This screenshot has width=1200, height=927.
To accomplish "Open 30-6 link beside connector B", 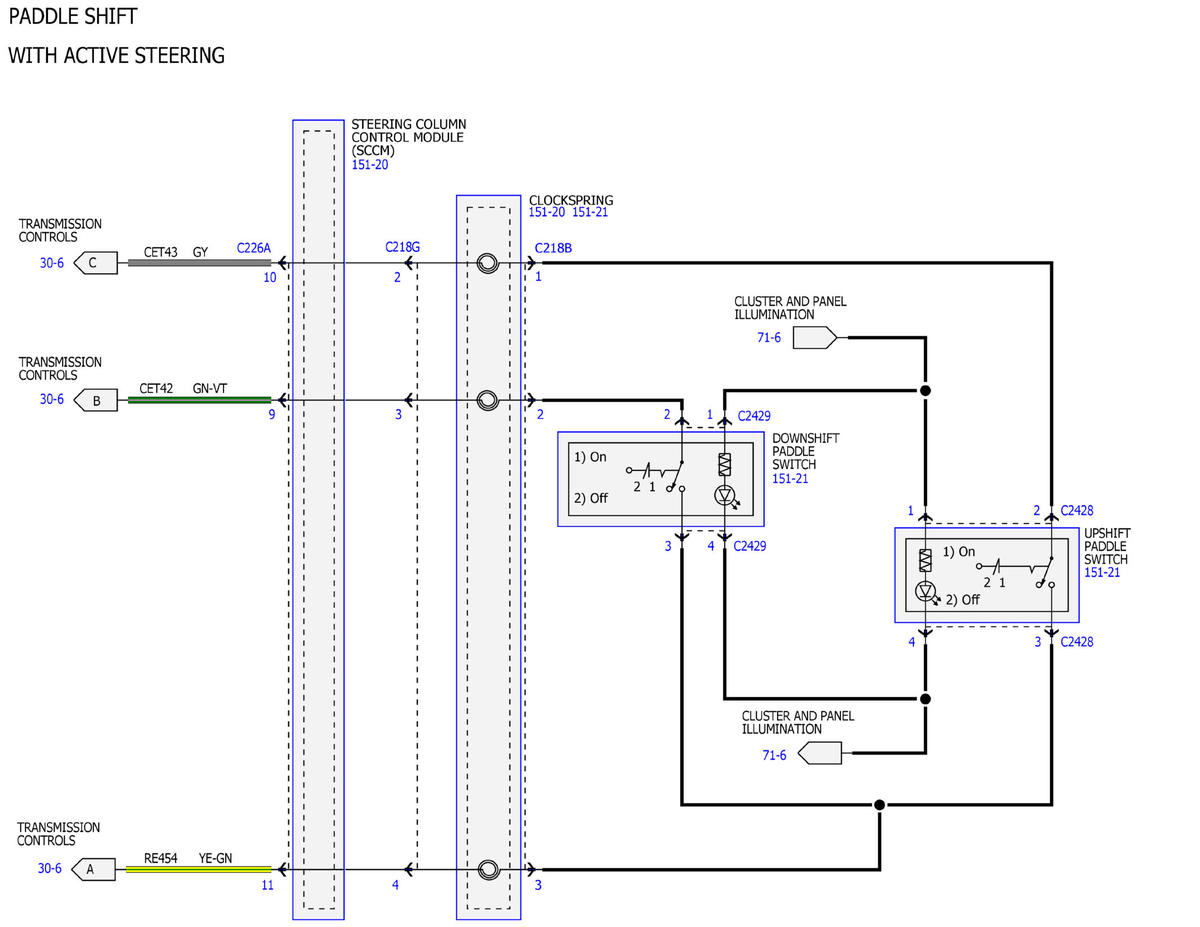I will 52,399.
